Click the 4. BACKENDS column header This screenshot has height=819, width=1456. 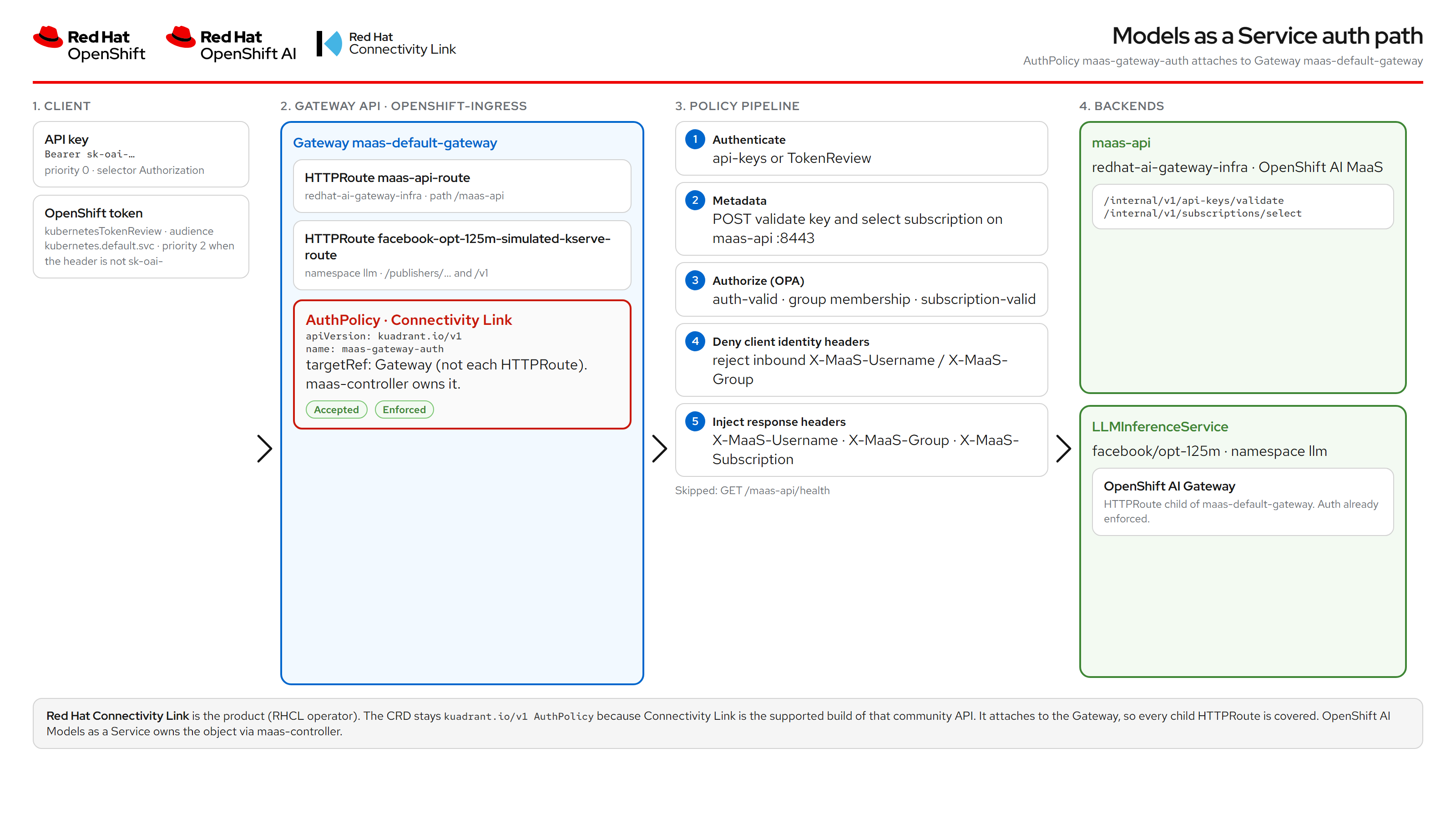click(x=1122, y=106)
